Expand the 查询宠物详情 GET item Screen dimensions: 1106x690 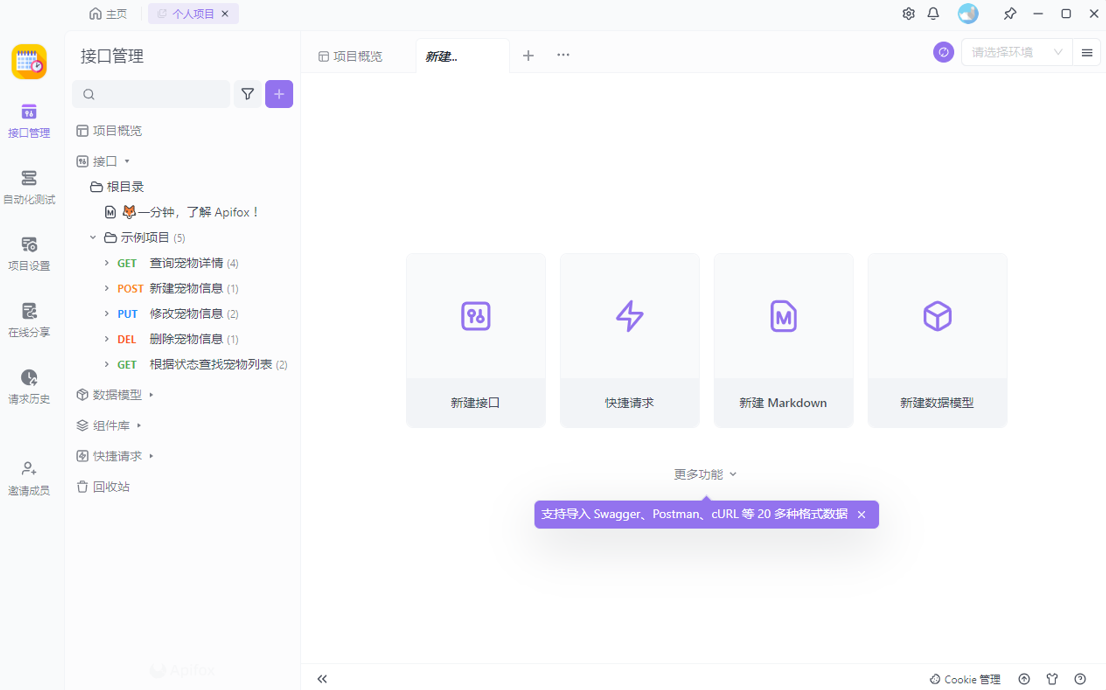[x=107, y=263]
